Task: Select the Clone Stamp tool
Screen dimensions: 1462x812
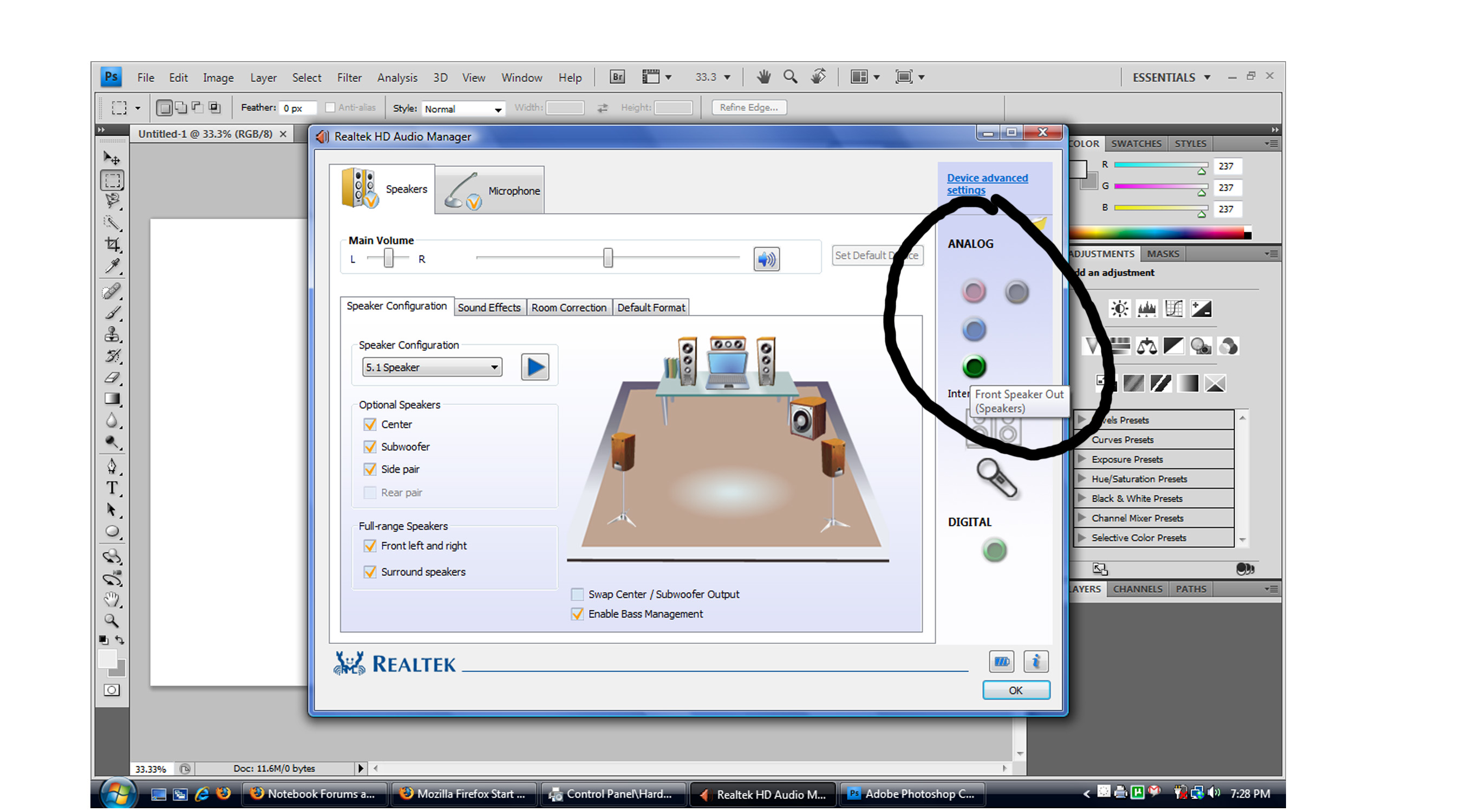Action: 112,334
